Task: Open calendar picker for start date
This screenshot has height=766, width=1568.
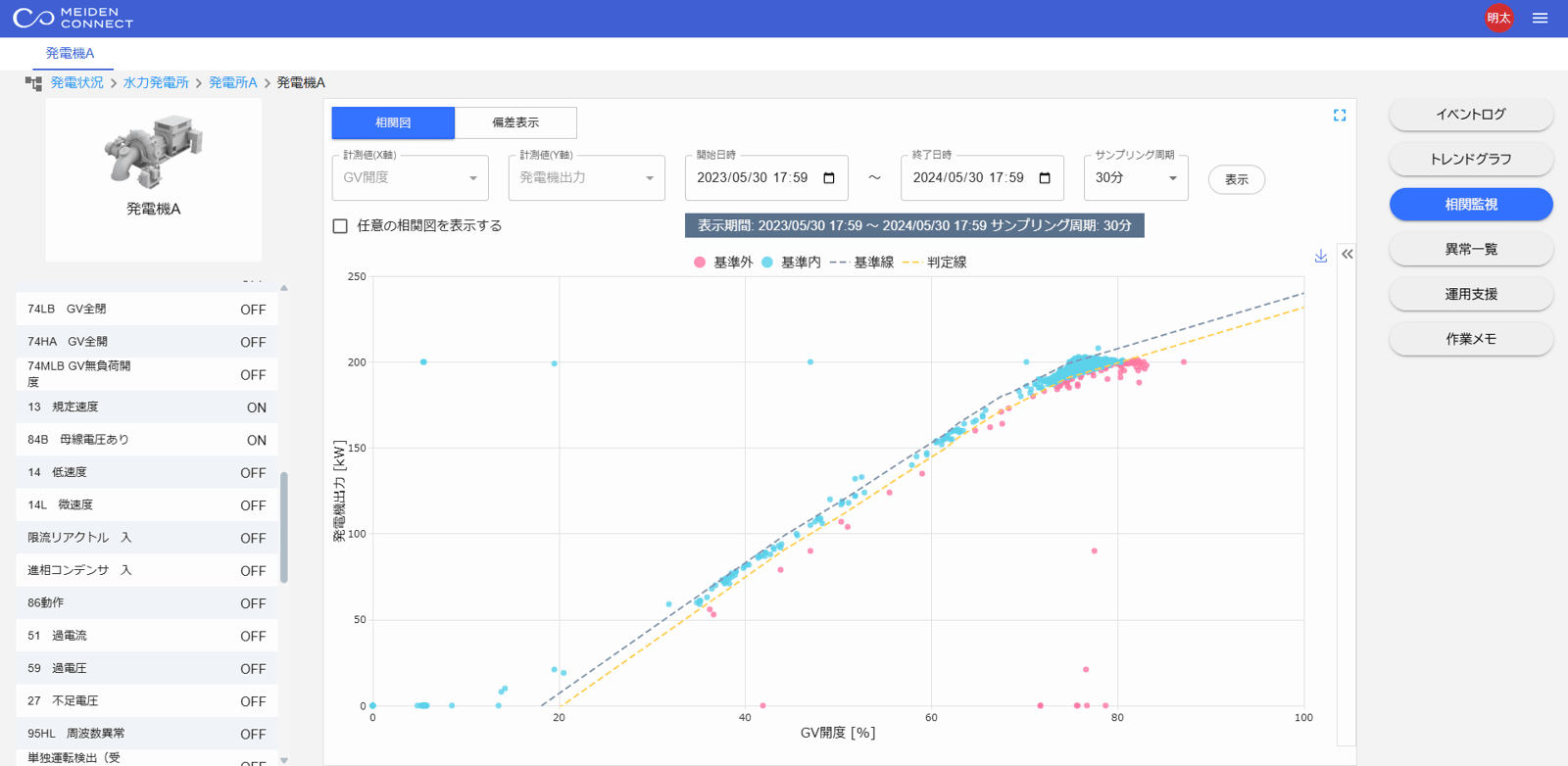Action: click(829, 178)
